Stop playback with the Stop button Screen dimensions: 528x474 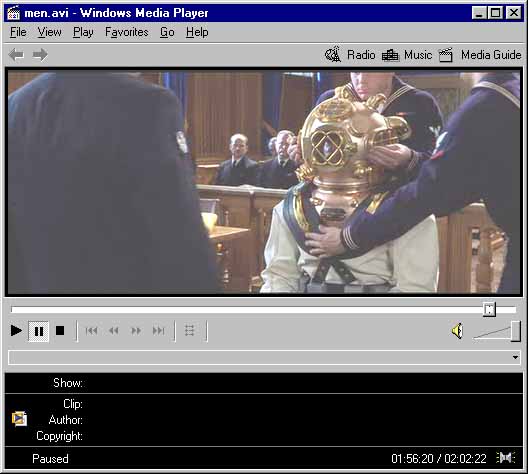pos(60,331)
